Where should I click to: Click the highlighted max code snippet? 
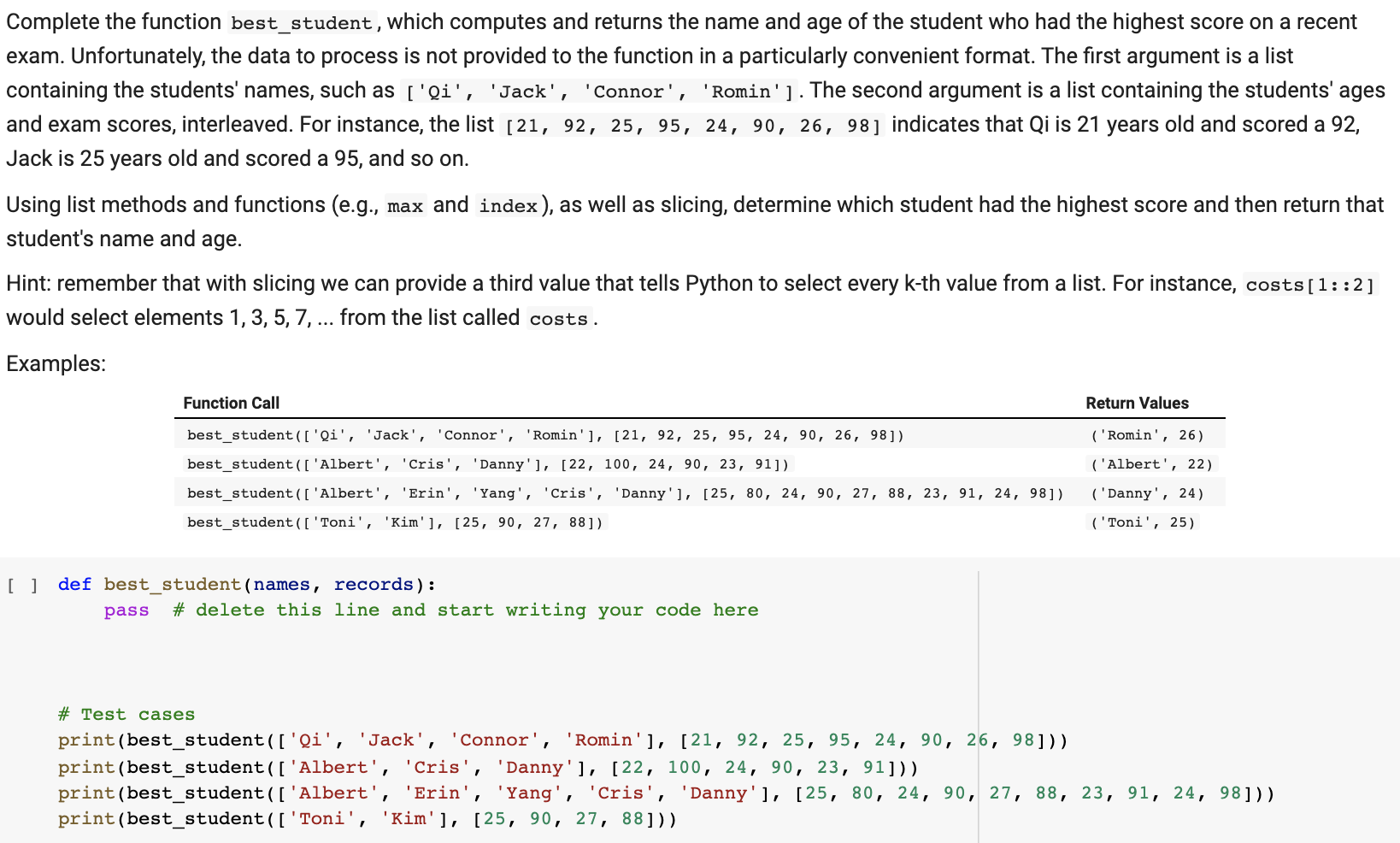point(405,205)
